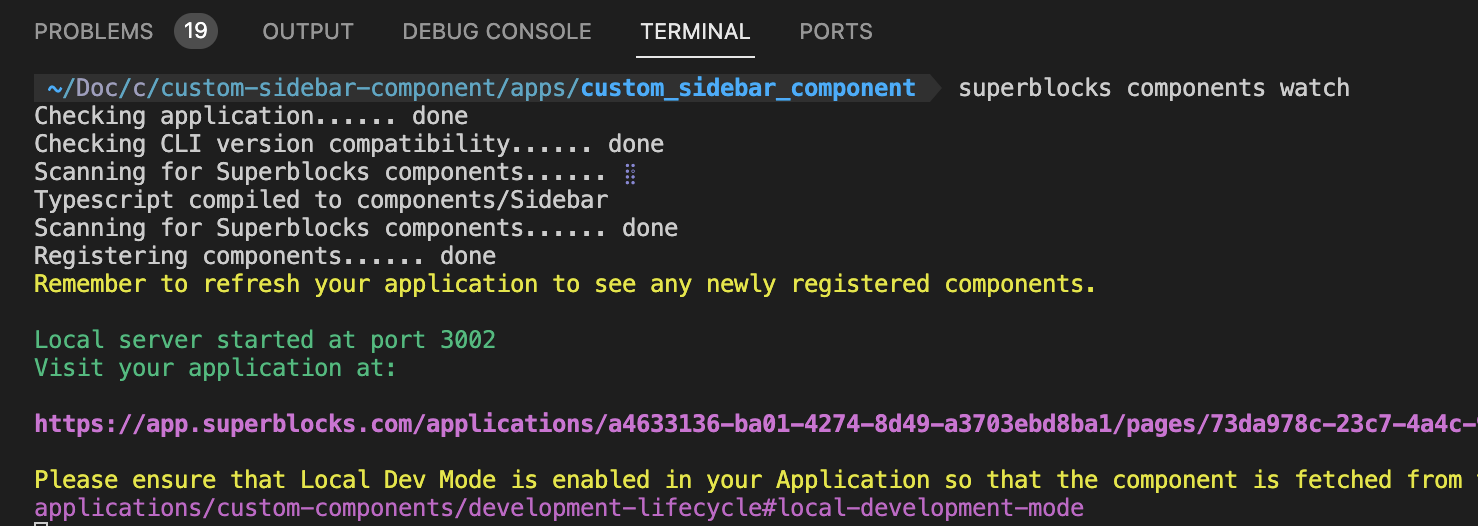Click the problems count badge 19
The height and width of the screenshot is (526, 1478).
(196, 31)
